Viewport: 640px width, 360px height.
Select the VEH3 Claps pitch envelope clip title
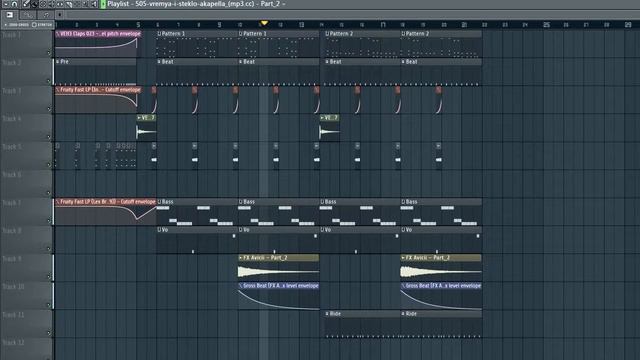[x=98, y=33]
